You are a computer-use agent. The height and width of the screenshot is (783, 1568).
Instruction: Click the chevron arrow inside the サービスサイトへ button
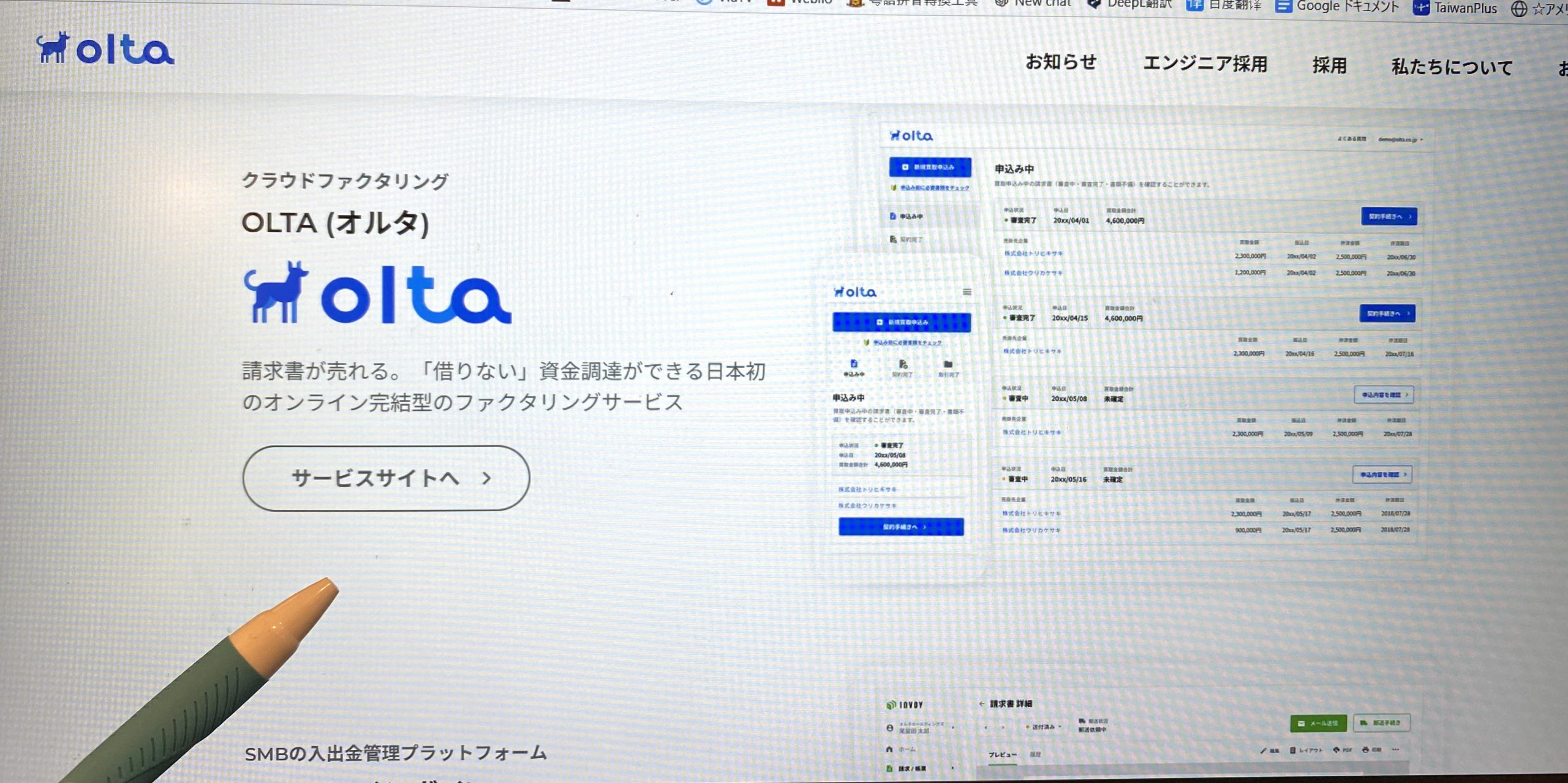coord(487,479)
